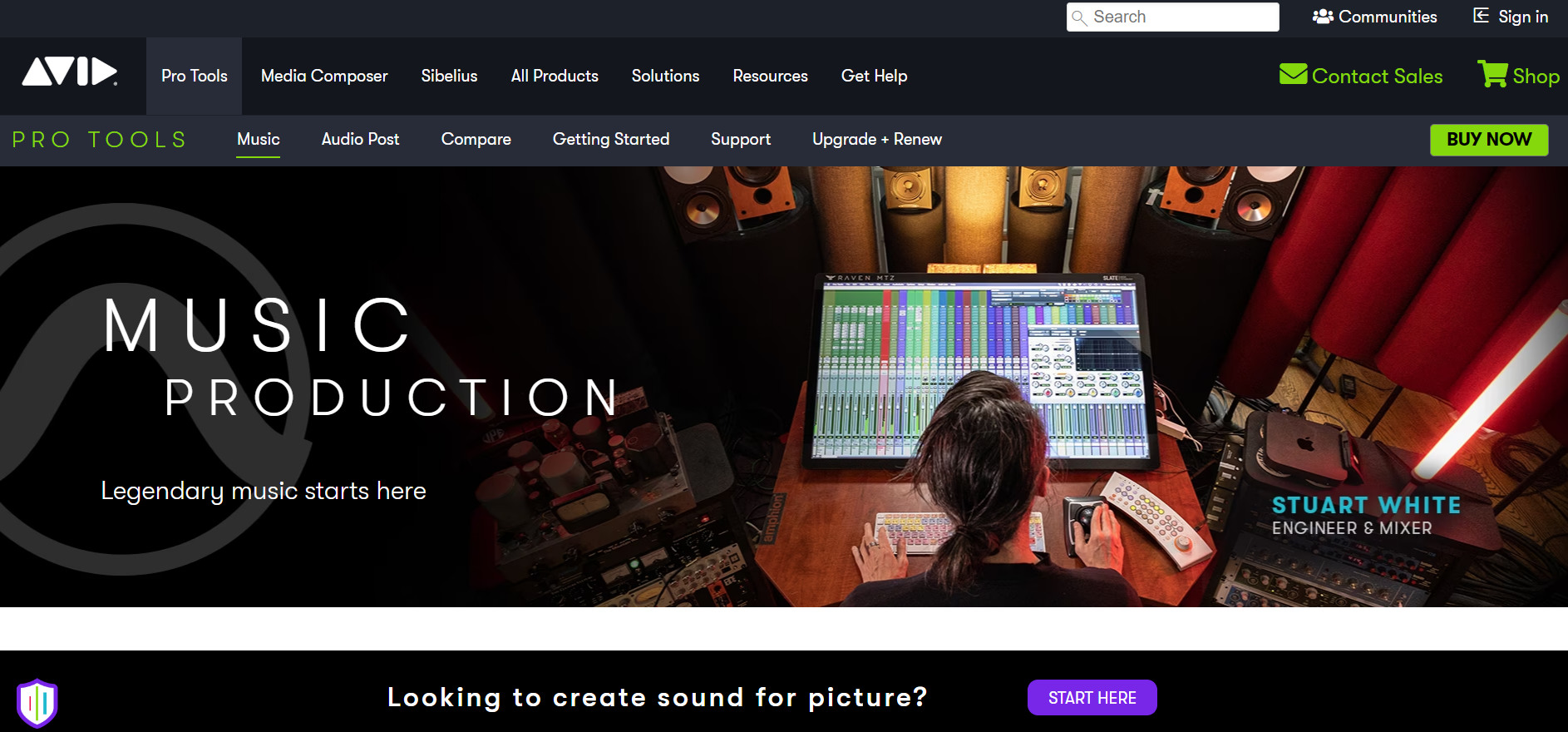Click the Shop cart icon

tap(1492, 74)
